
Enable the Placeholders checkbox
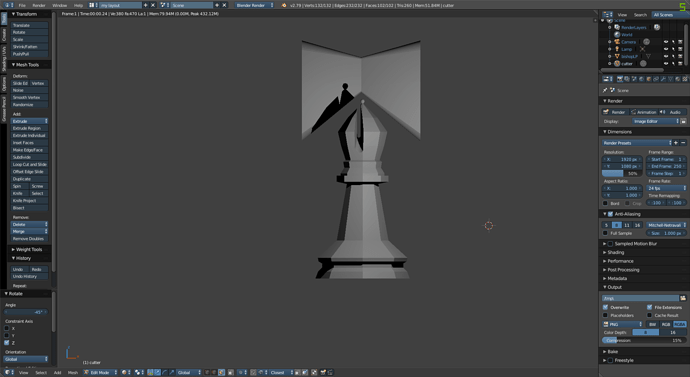point(606,315)
